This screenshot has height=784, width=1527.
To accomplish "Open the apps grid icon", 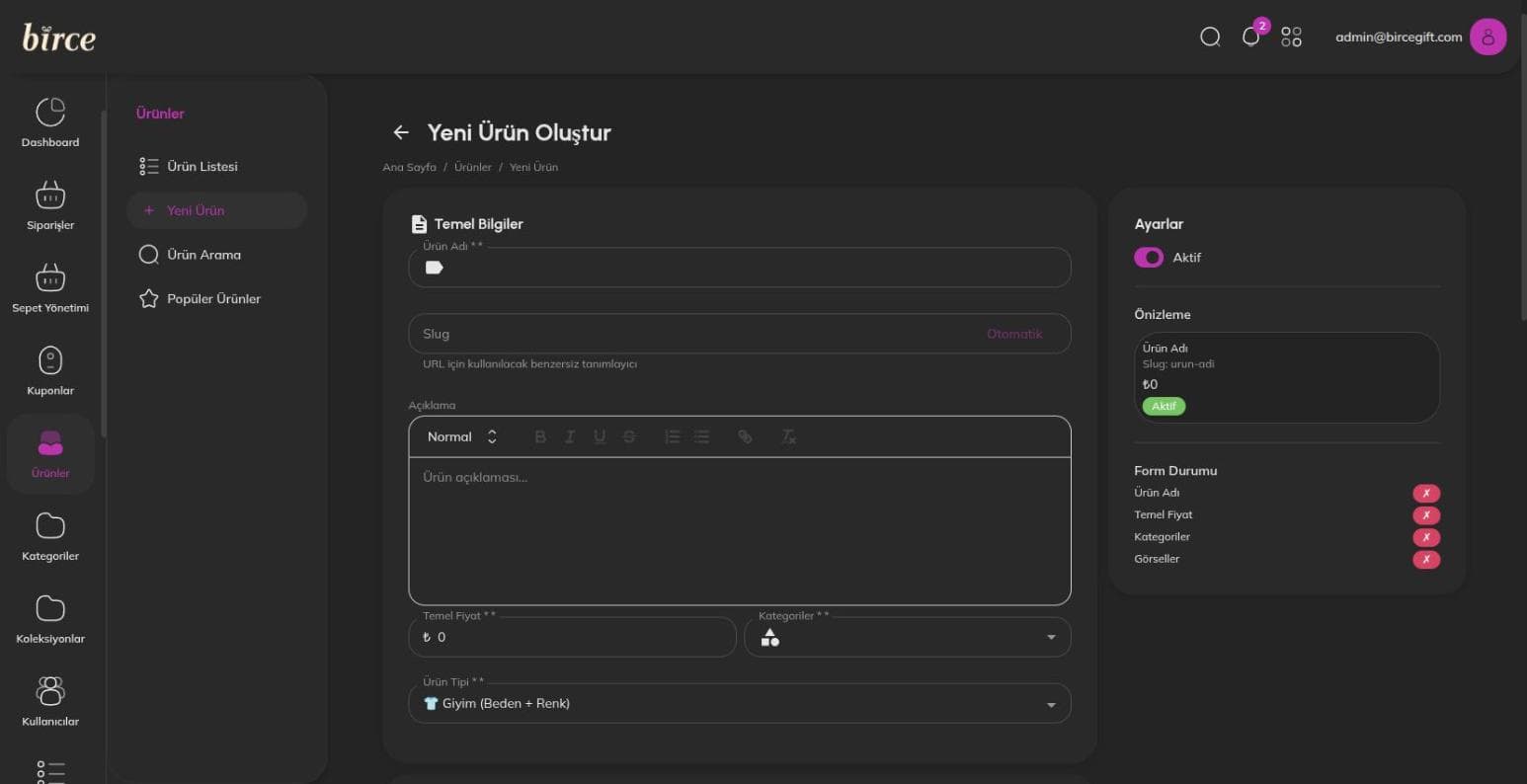I will coord(1291,38).
